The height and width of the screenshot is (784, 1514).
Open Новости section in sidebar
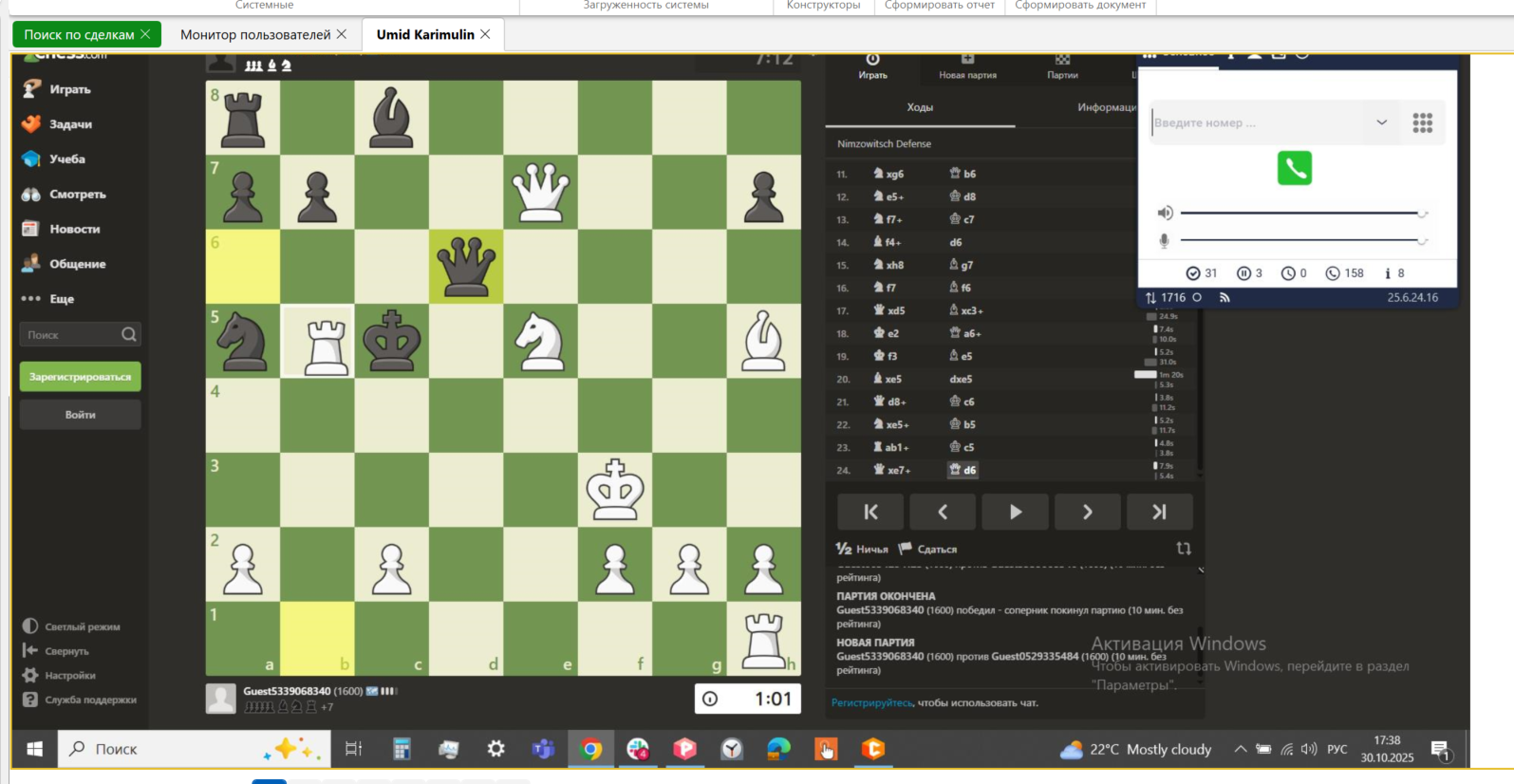click(61, 229)
